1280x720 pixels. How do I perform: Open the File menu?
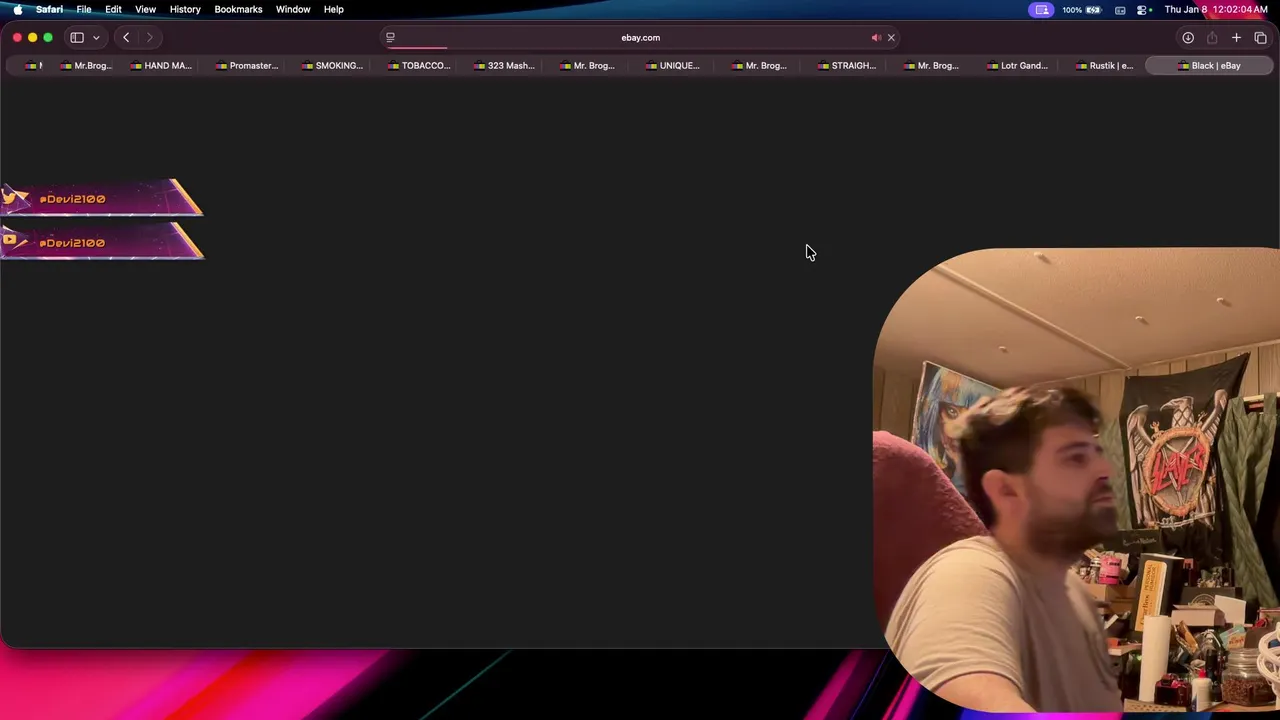(84, 9)
